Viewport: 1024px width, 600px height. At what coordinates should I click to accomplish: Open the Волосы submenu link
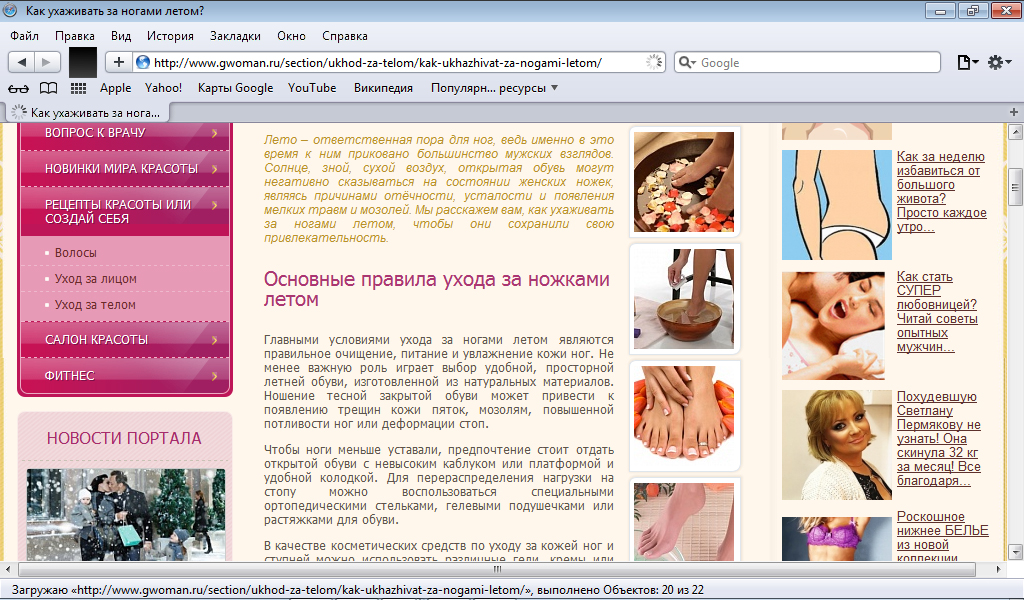tap(76, 253)
